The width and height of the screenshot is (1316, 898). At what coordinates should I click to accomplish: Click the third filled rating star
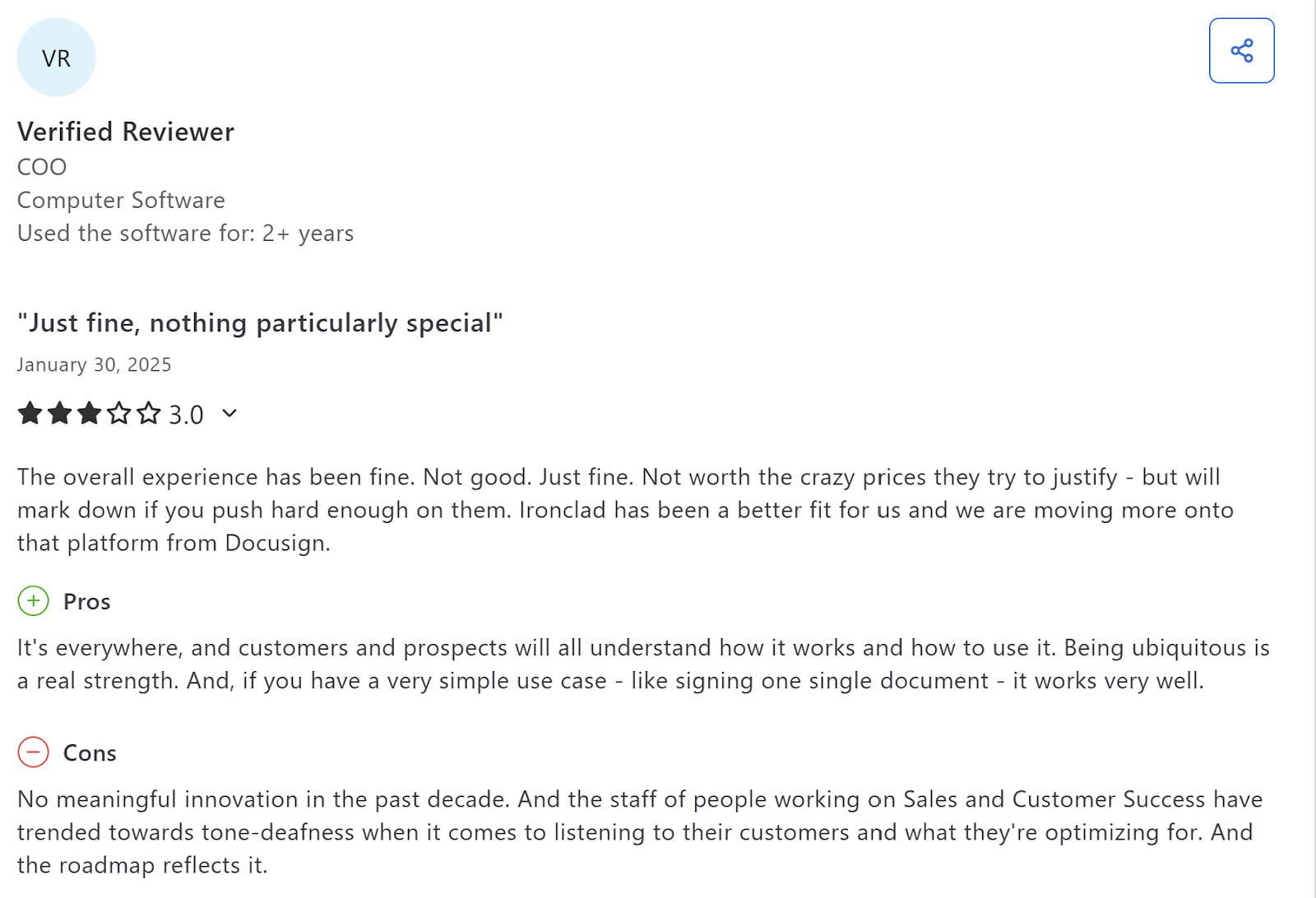(x=89, y=413)
